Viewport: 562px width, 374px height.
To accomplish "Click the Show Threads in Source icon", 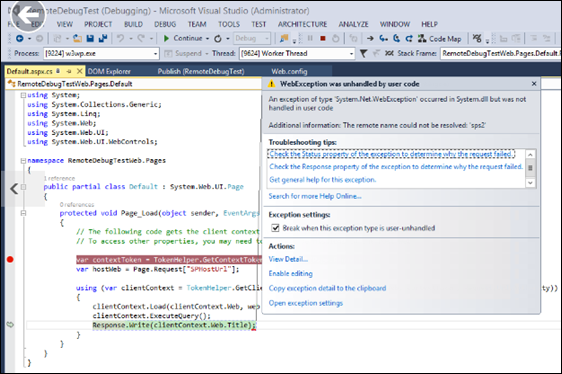I will tap(389, 53).
